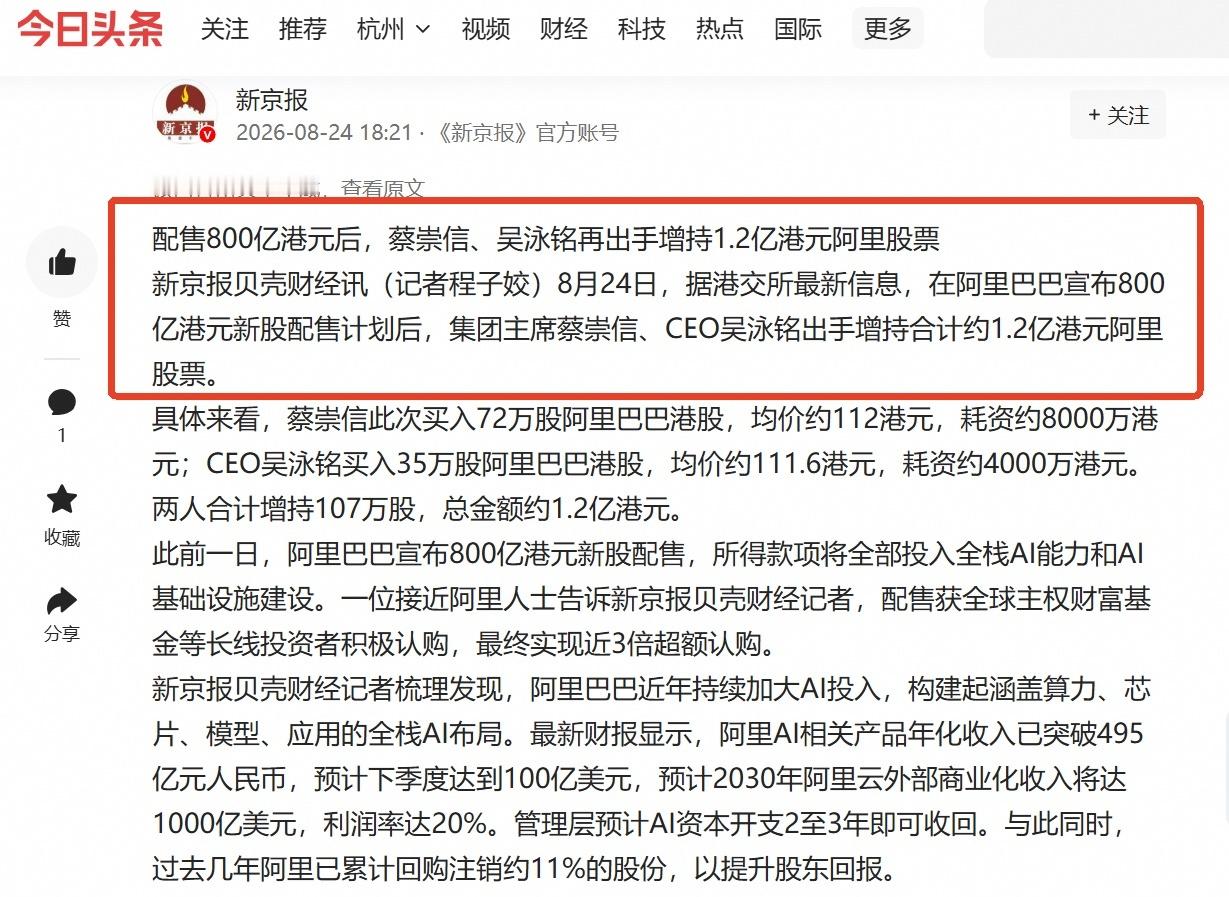The width and height of the screenshot is (1229, 897).
Task: Click the publish time 2026-08-24 18:21
Action: point(324,133)
